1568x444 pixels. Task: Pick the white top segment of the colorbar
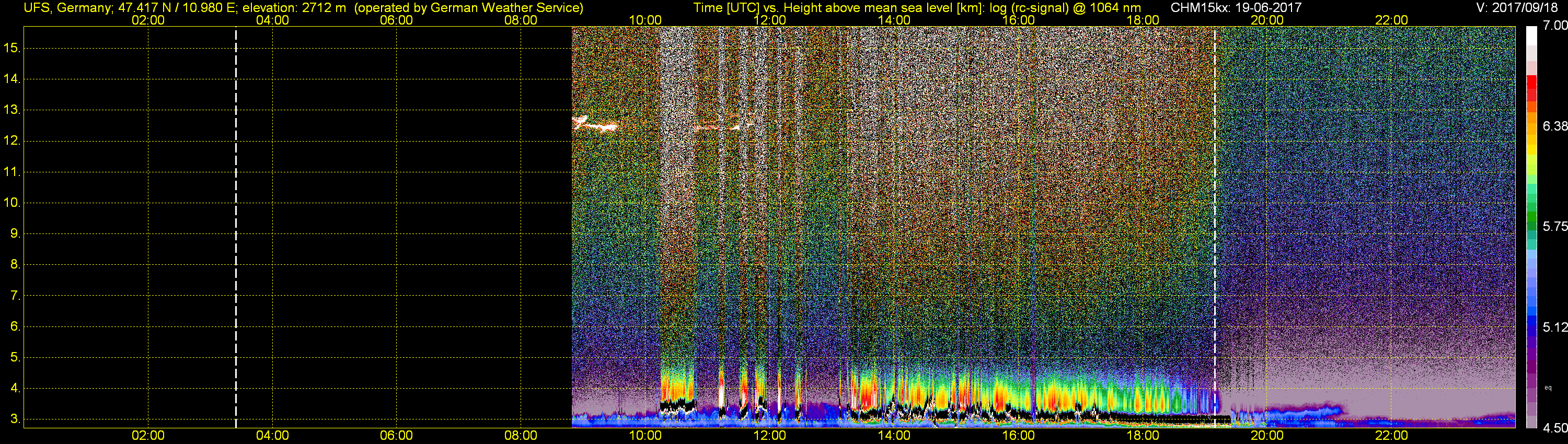[x=1531, y=37]
